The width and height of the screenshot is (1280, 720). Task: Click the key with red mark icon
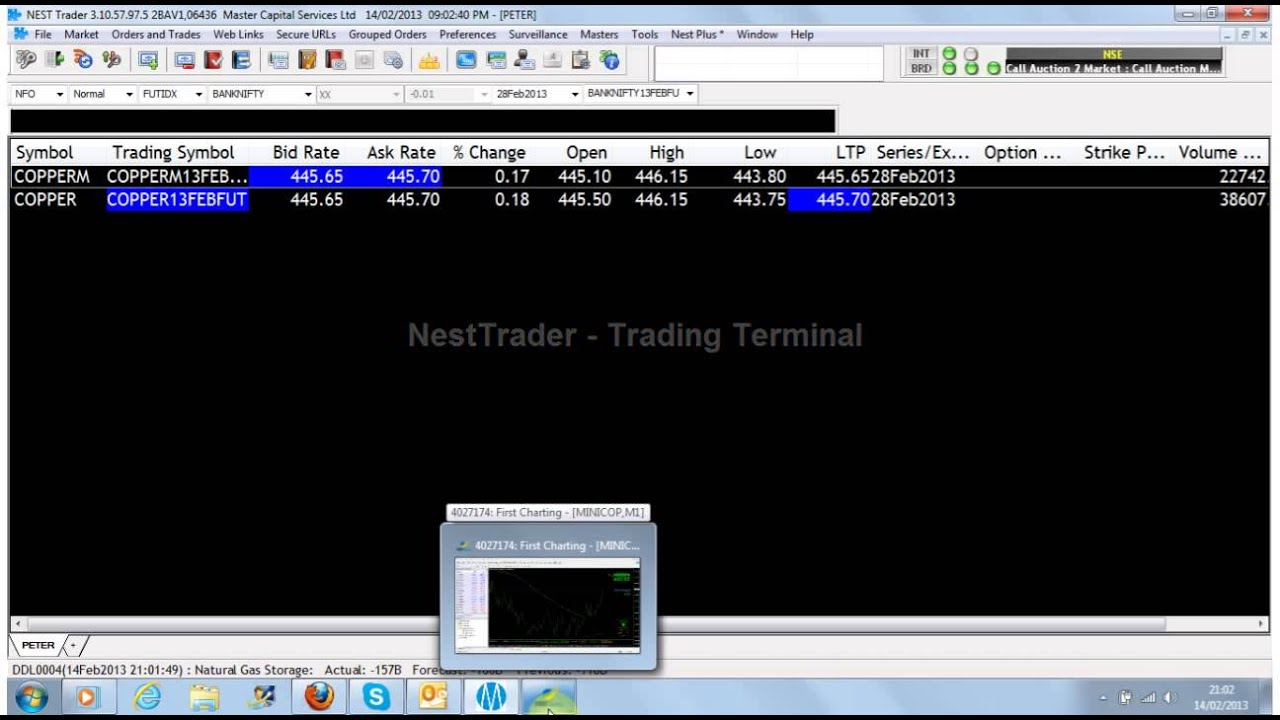[x=111, y=60]
